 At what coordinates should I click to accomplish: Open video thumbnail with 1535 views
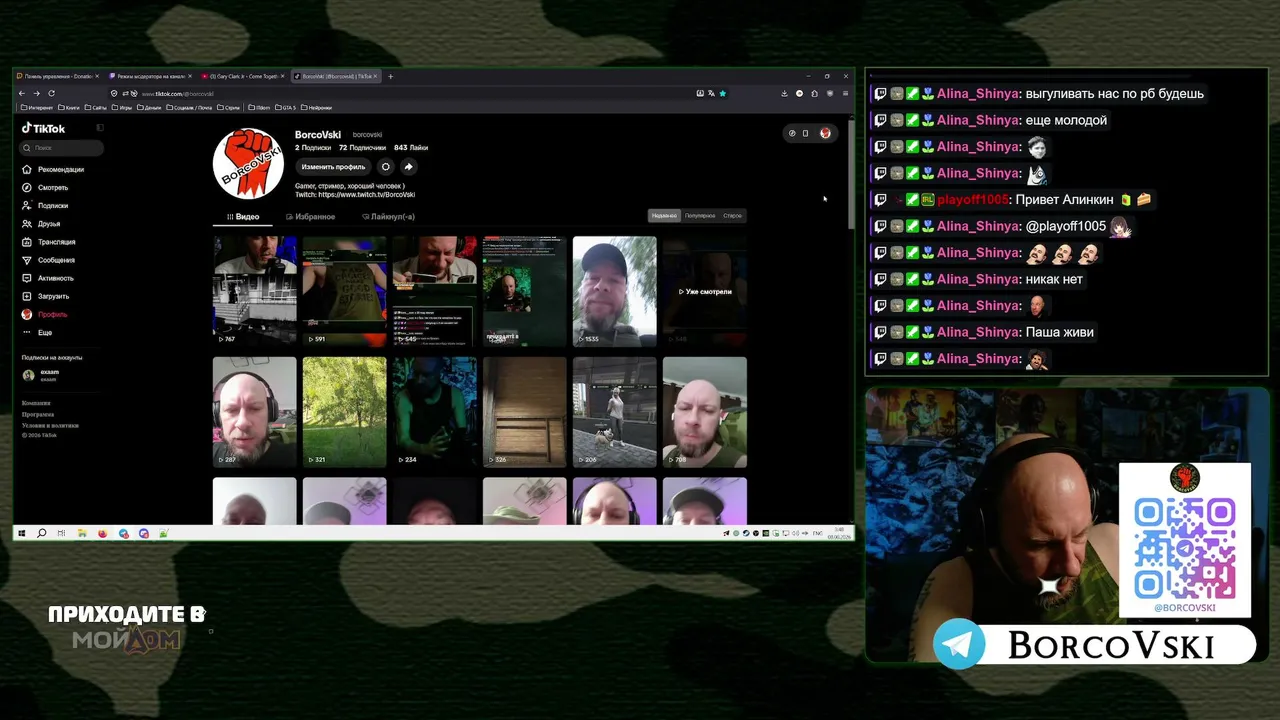click(x=615, y=291)
